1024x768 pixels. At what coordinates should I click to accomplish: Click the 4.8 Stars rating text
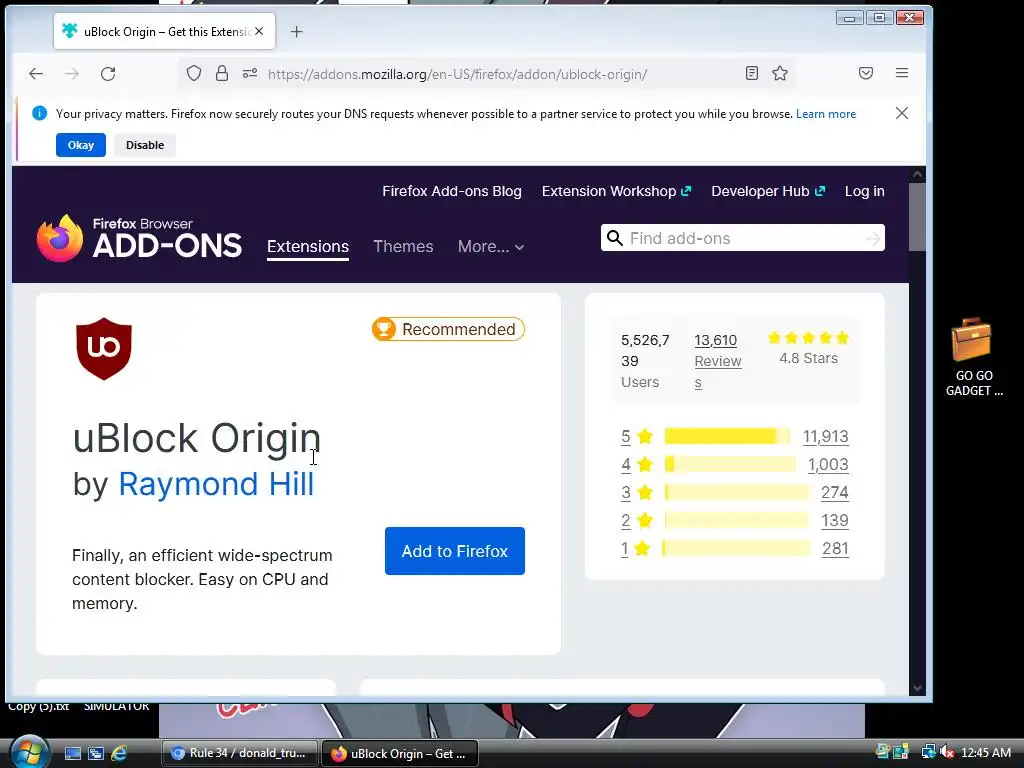[808, 358]
